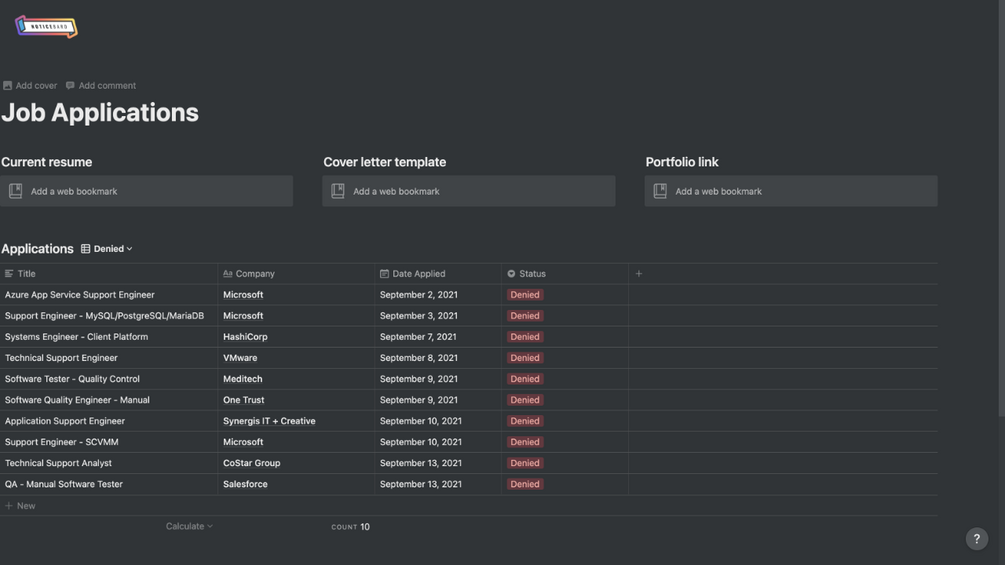The width and height of the screenshot is (1005, 565).
Task: Click the Job Applications page title
Action: click(100, 113)
